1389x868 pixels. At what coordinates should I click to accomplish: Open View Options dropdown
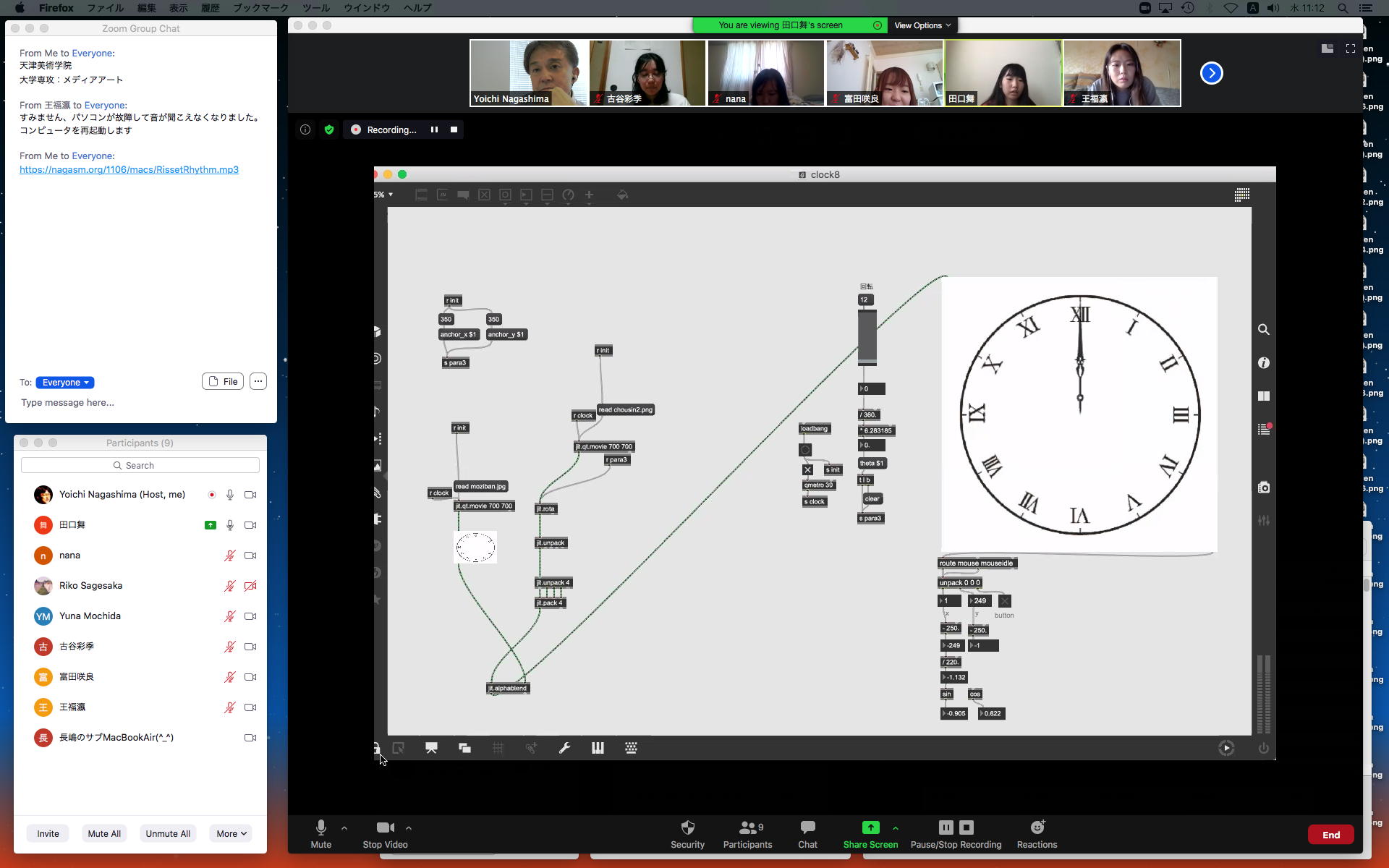coord(922,25)
